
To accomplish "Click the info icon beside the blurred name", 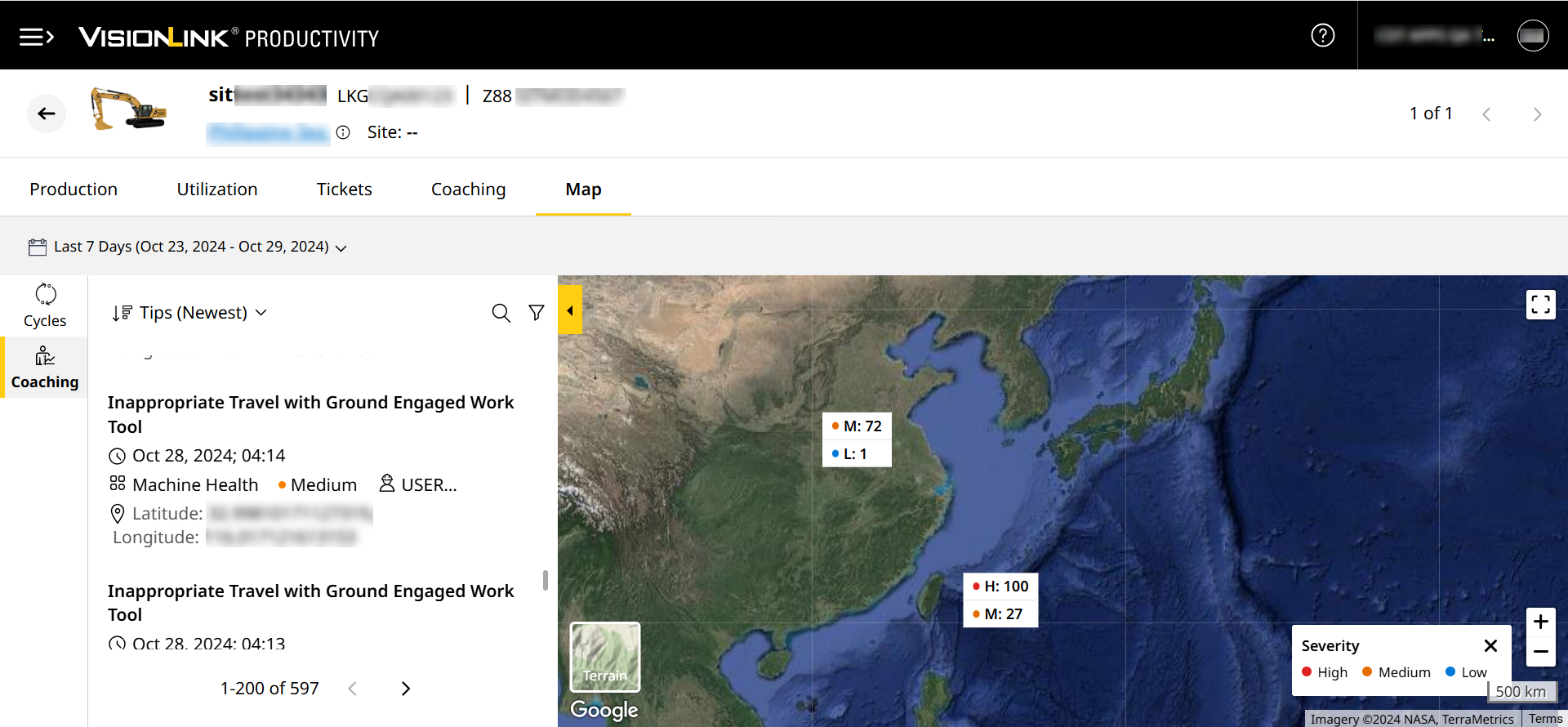I will coord(343,132).
